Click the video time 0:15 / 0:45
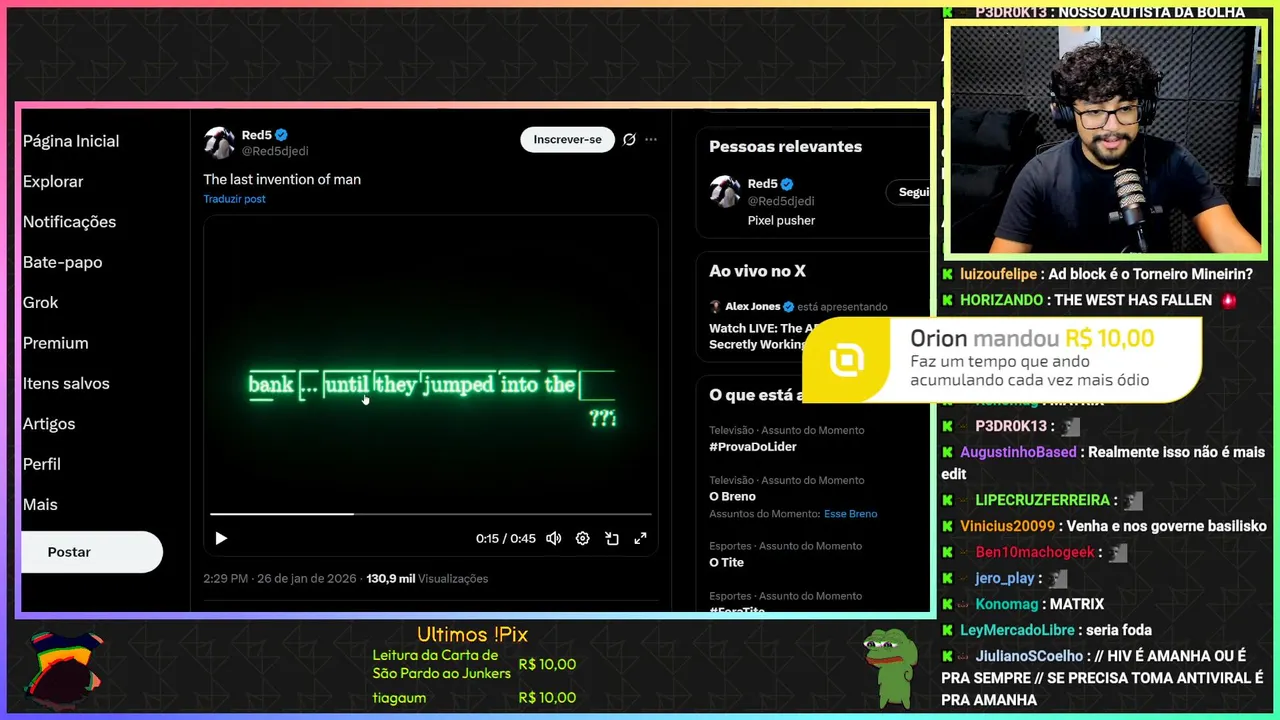Image resolution: width=1280 pixels, height=720 pixels. (x=506, y=538)
